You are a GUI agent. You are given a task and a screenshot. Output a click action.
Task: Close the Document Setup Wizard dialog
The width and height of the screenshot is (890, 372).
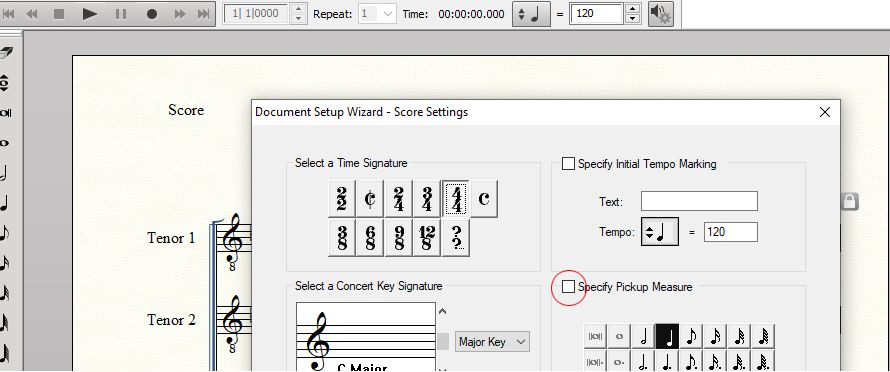(825, 112)
